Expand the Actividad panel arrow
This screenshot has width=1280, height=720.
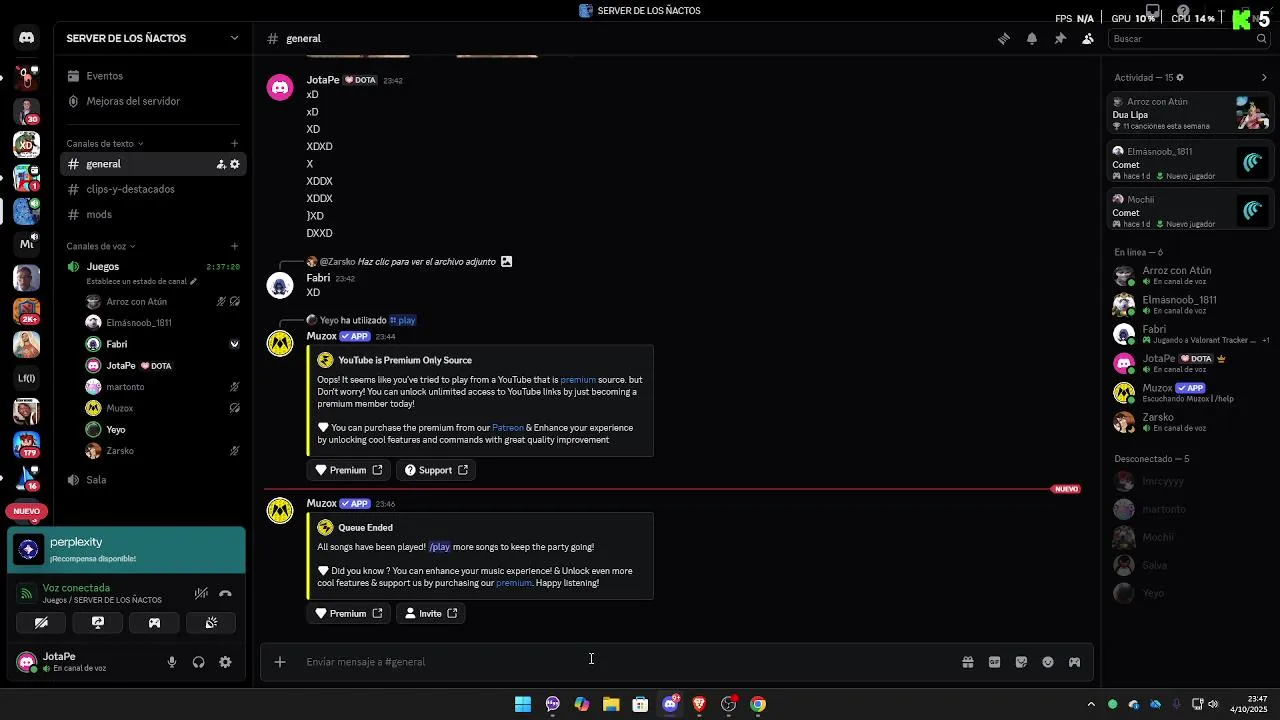pos(1264,77)
